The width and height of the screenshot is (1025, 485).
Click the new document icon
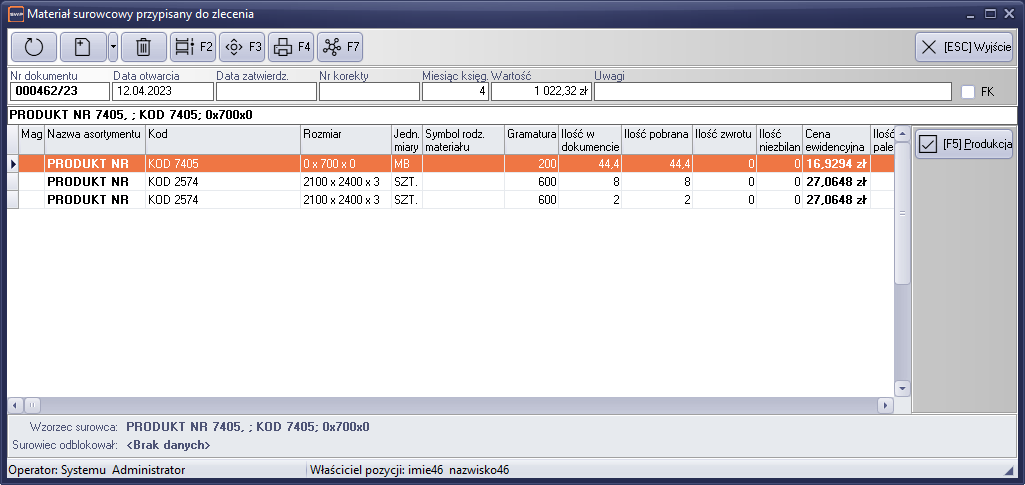click(x=83, y=47)
